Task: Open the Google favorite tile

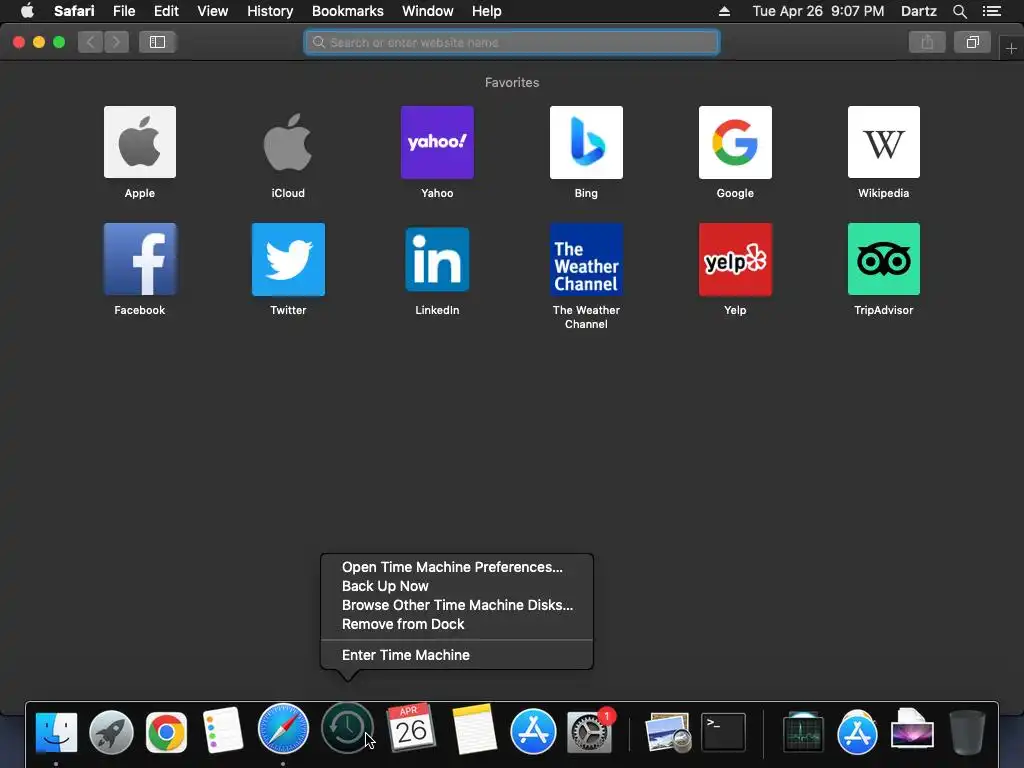Action: pos(735,142)
